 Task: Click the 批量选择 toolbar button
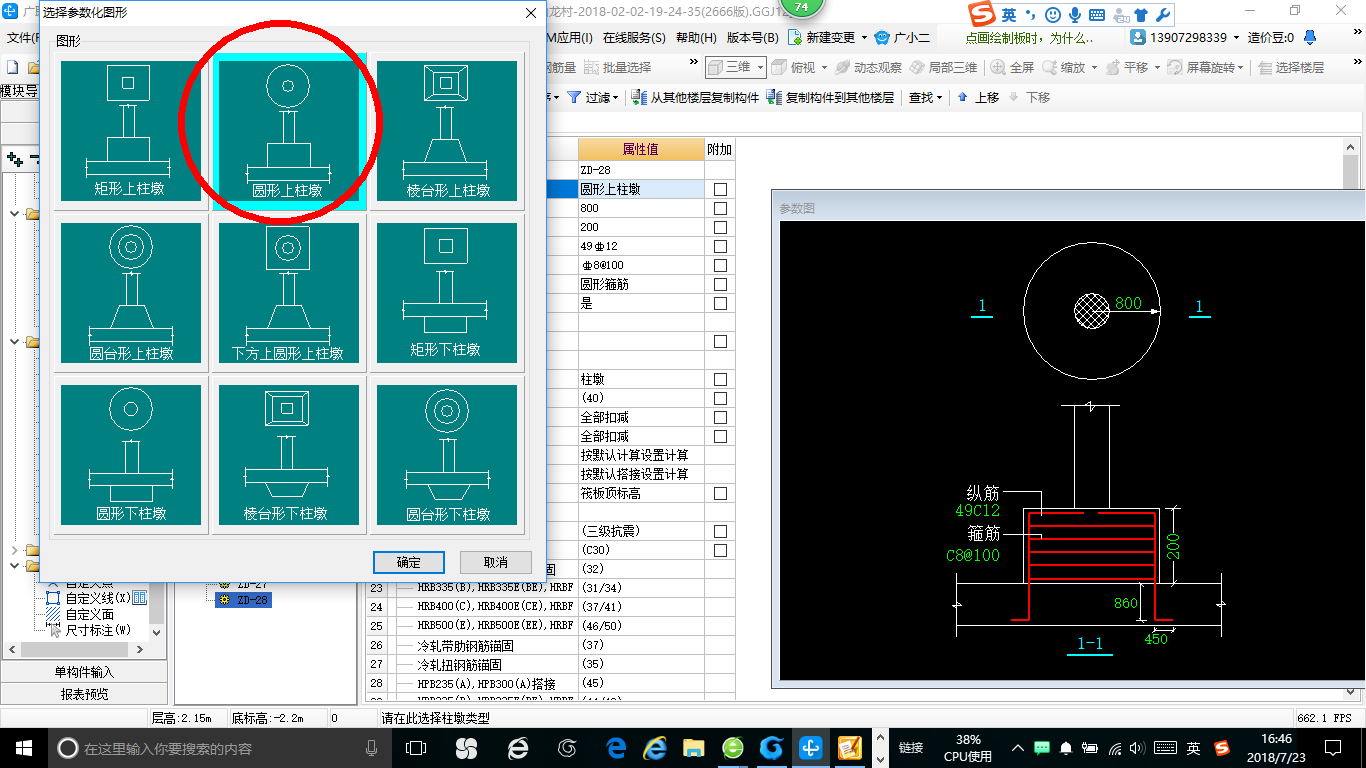pyautogui.click(x=617, y=67)
